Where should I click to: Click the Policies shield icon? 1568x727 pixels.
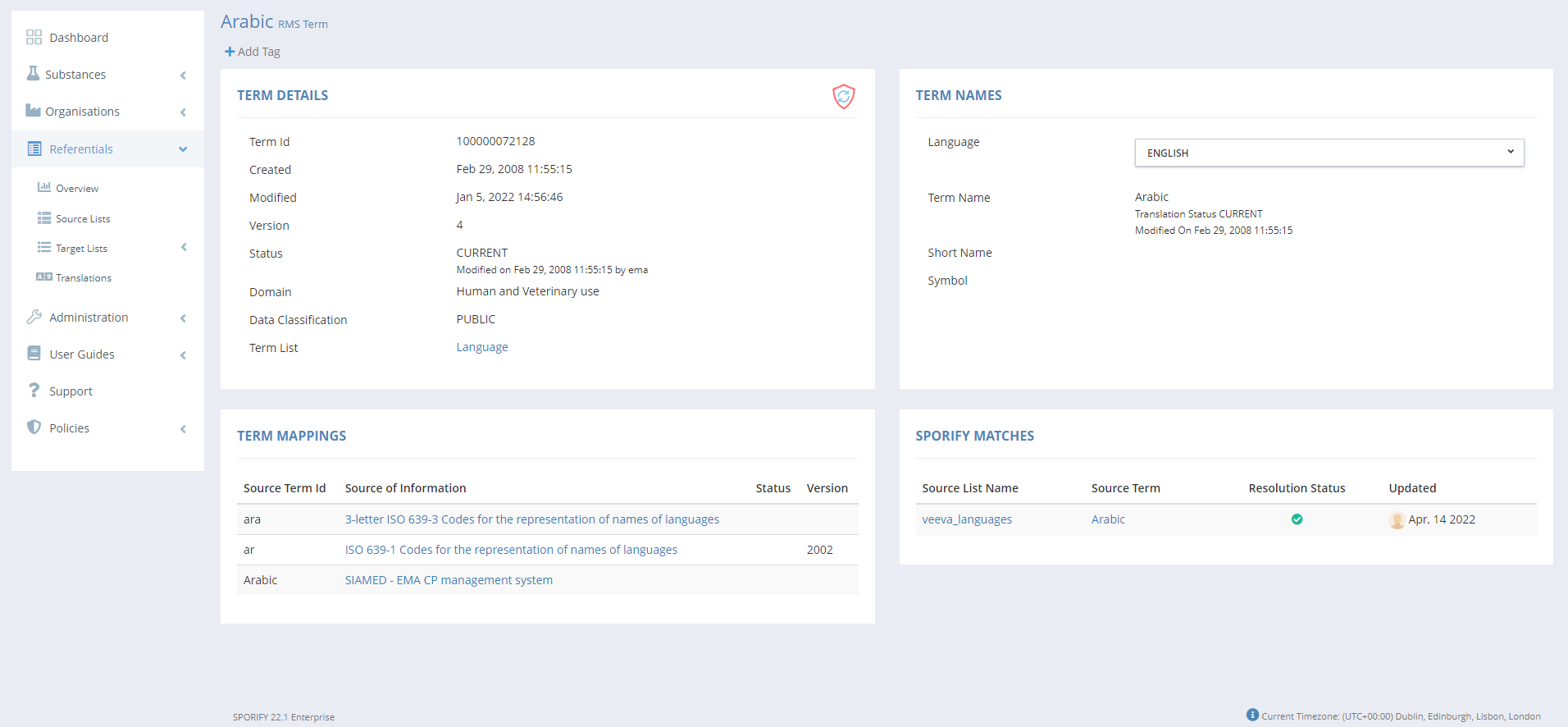(x=34, y=428)
